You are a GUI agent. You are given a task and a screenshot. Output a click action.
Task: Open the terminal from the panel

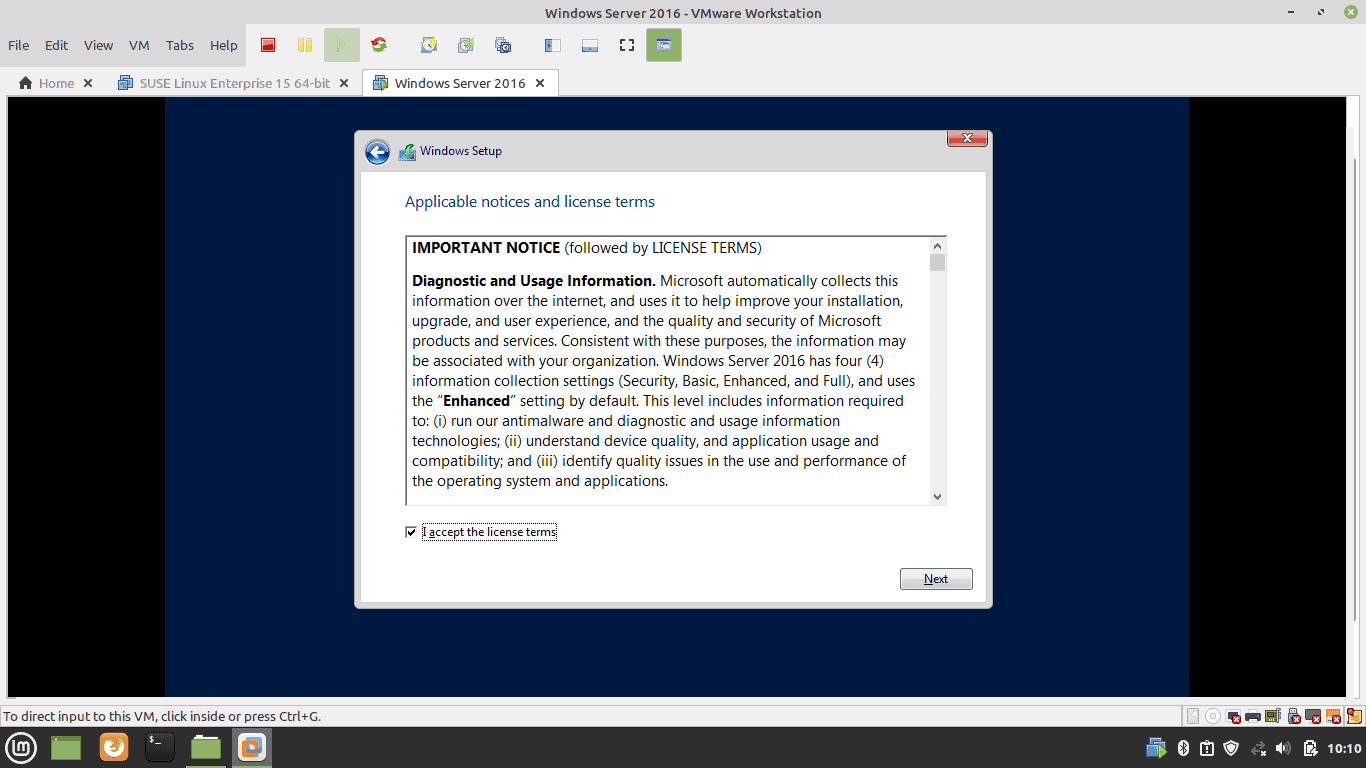point(160,747)
